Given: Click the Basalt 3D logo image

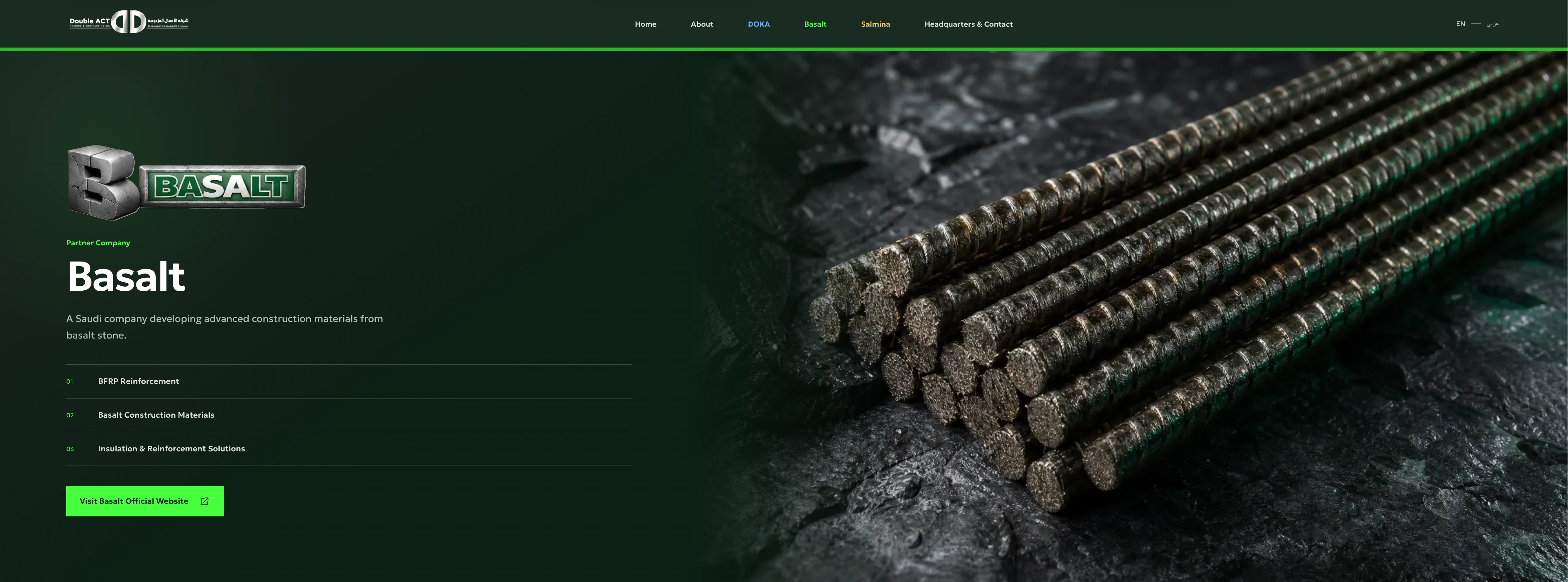Looking at the screenshot, I should click(186, 183).
